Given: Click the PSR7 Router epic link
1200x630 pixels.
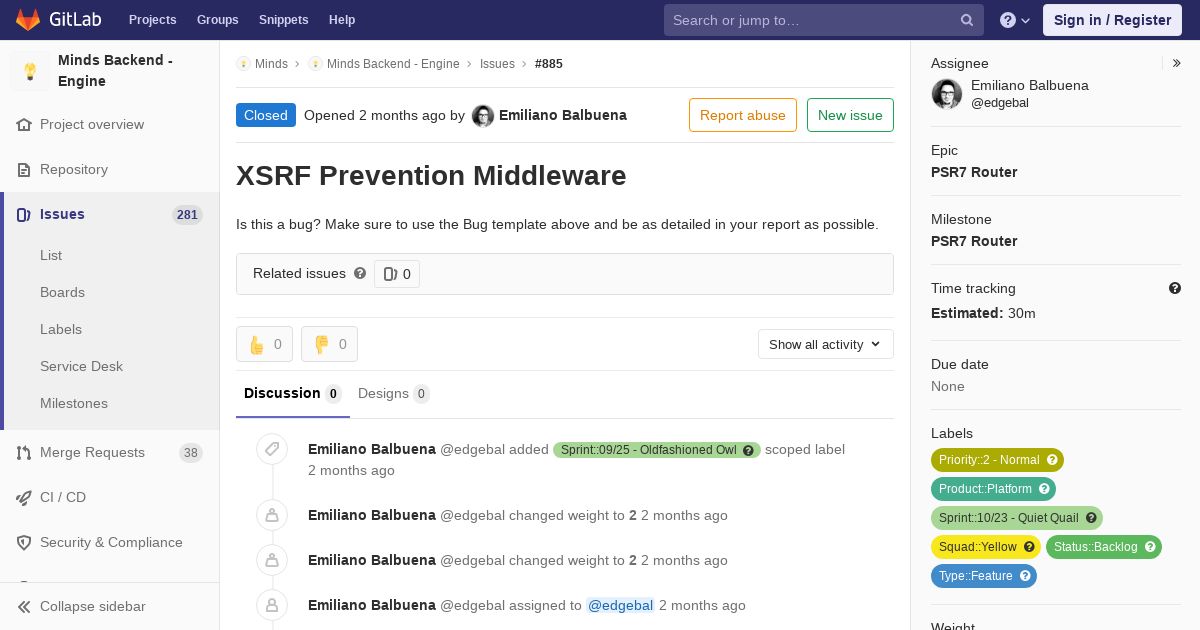Looking at the screenshot, I should click(974, 172).
